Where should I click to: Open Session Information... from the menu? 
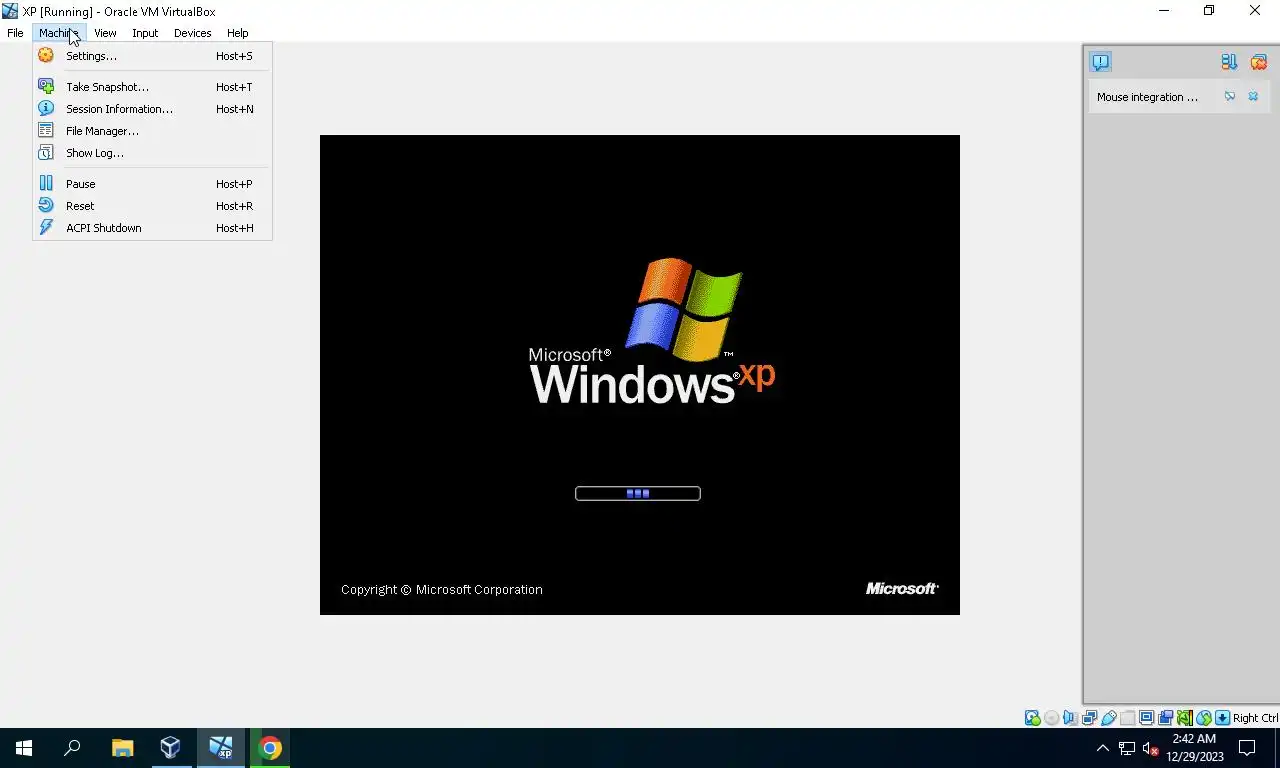click(x=152, y=109)
